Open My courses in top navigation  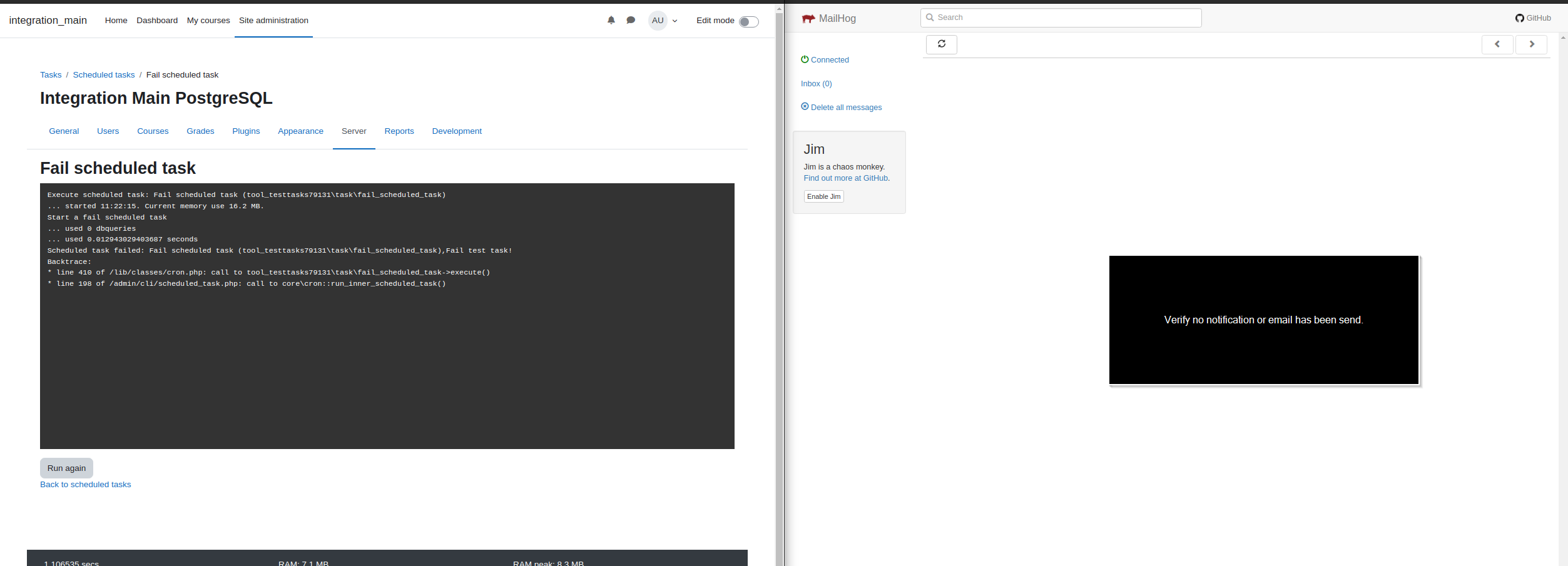click(x=208, y=20)
